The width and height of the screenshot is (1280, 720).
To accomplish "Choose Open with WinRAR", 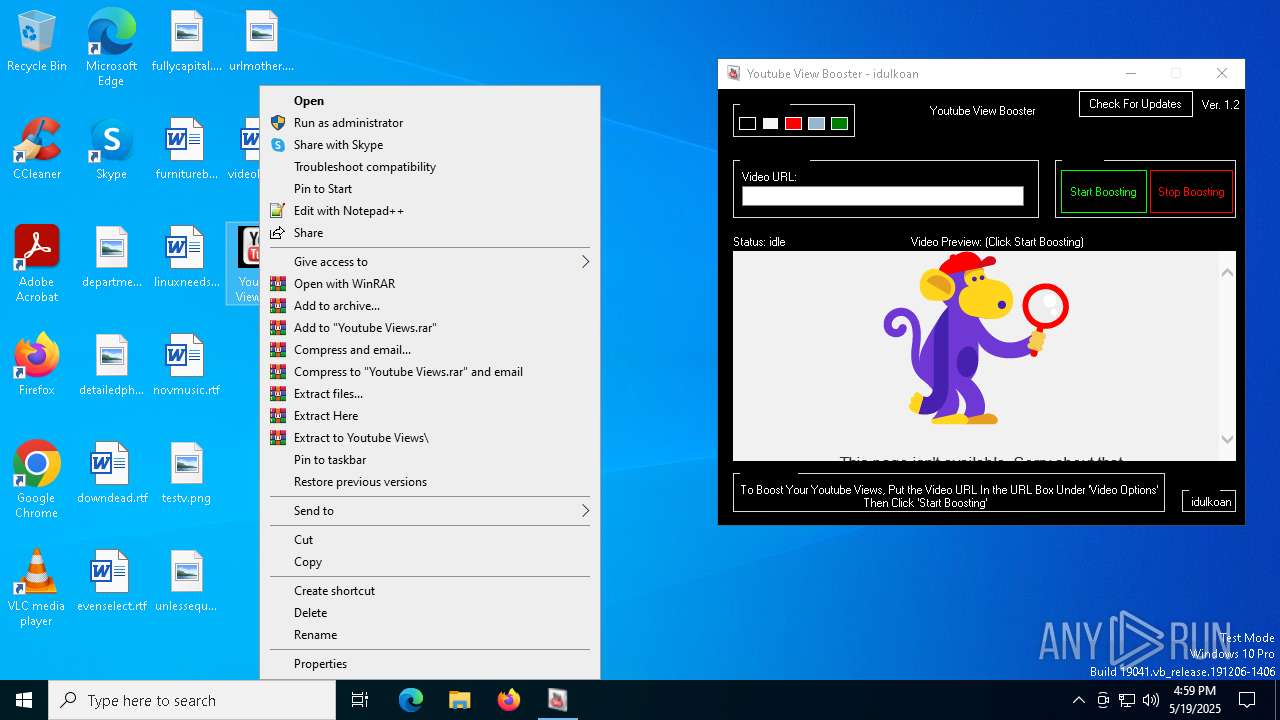I will click(430, 284).
